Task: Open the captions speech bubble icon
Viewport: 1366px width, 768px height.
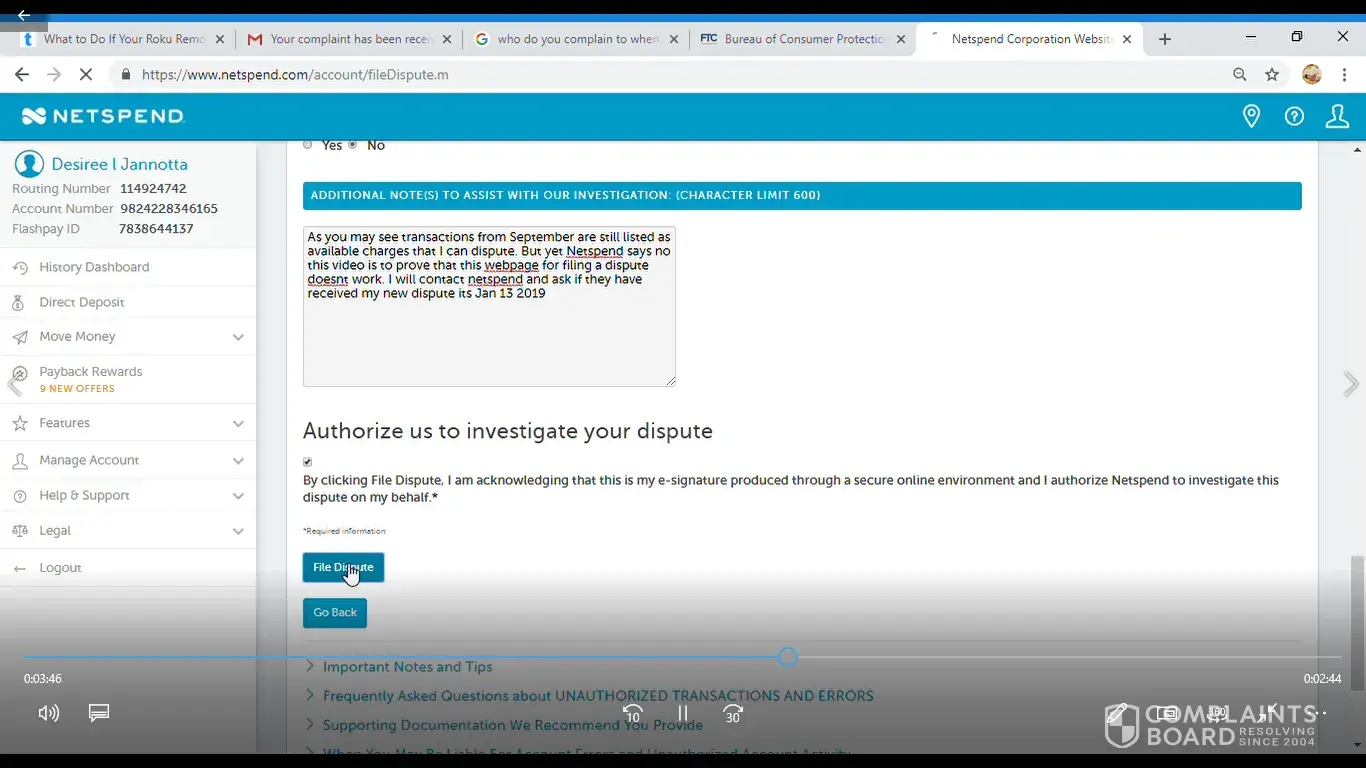Action: coord(99,713)
